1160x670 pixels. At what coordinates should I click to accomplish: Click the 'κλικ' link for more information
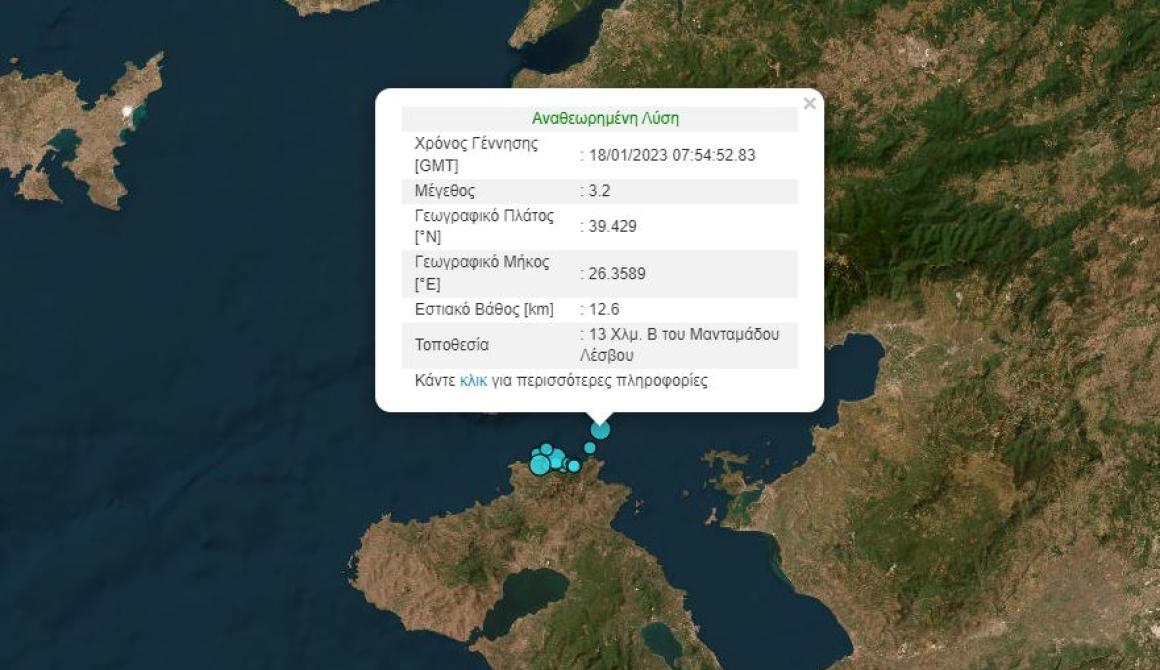click(x=473, y=381)
